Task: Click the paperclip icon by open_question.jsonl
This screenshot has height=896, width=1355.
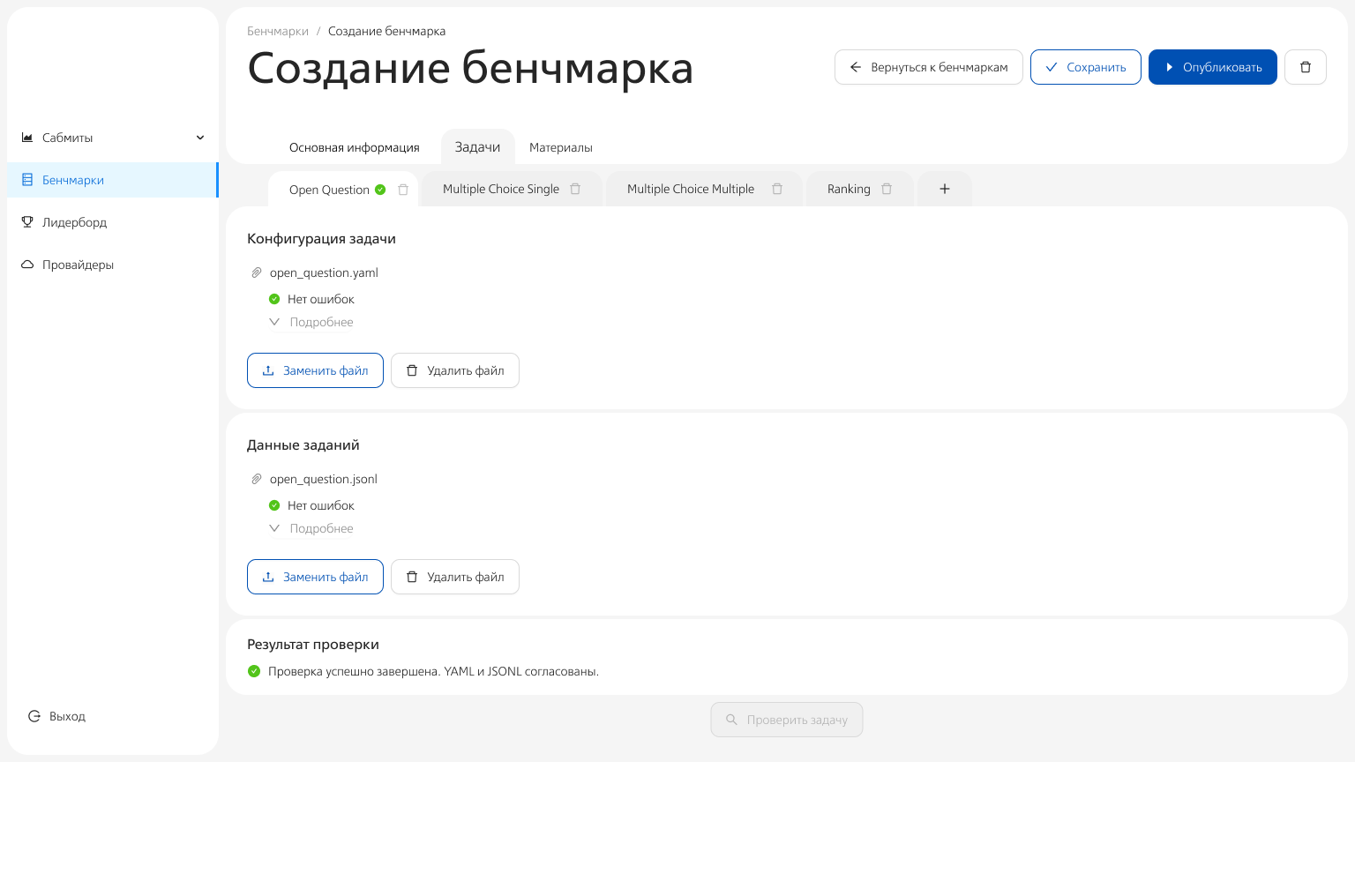Action: point(257,479)
